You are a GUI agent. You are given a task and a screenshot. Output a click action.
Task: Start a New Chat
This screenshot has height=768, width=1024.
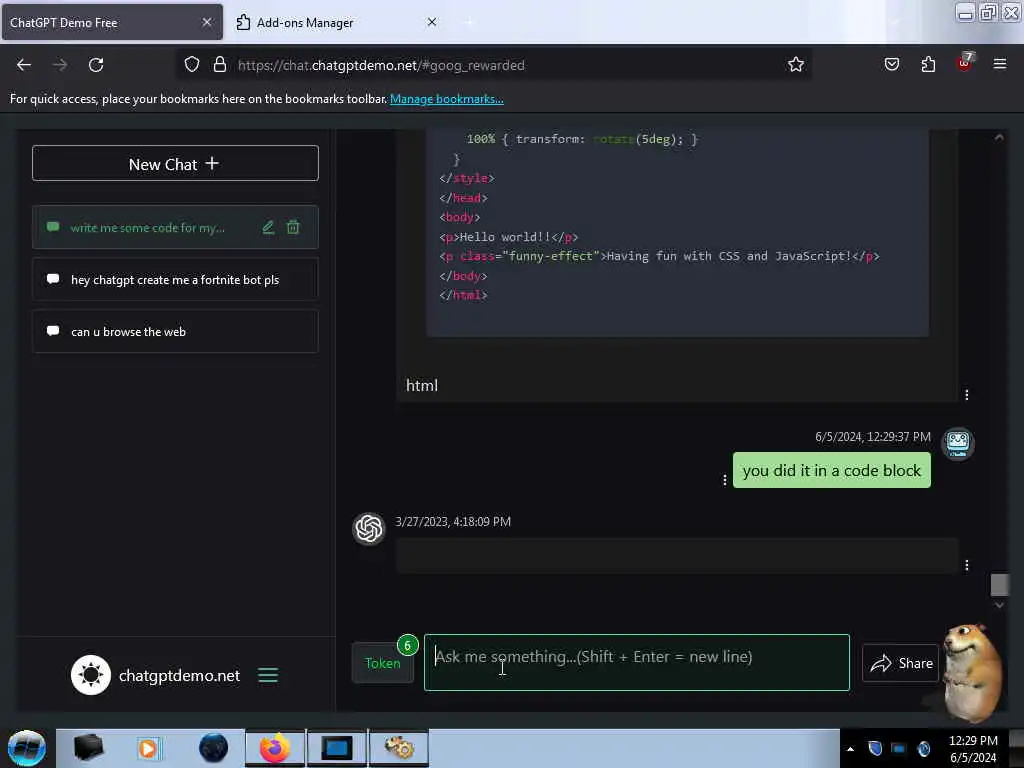[175, 163]
